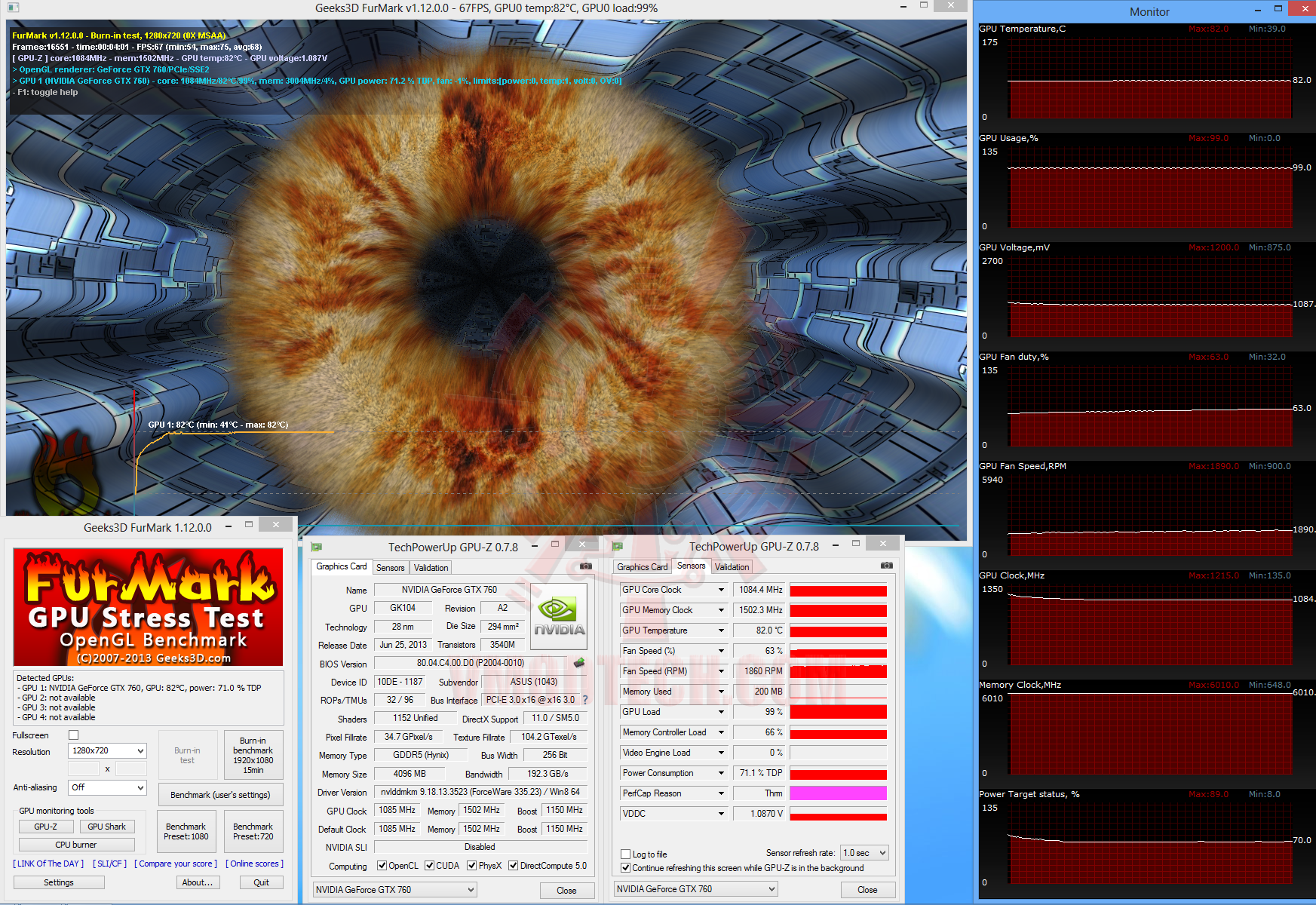1316x905 pixels.
Task: Click Close button in GPU-Z Sensors window
Action: tap(868, 890)
